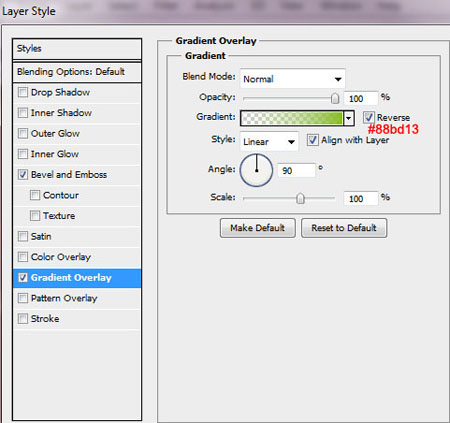Toggle the Outer Glow checkbox

pyautogui.click(x=23, y=133)
